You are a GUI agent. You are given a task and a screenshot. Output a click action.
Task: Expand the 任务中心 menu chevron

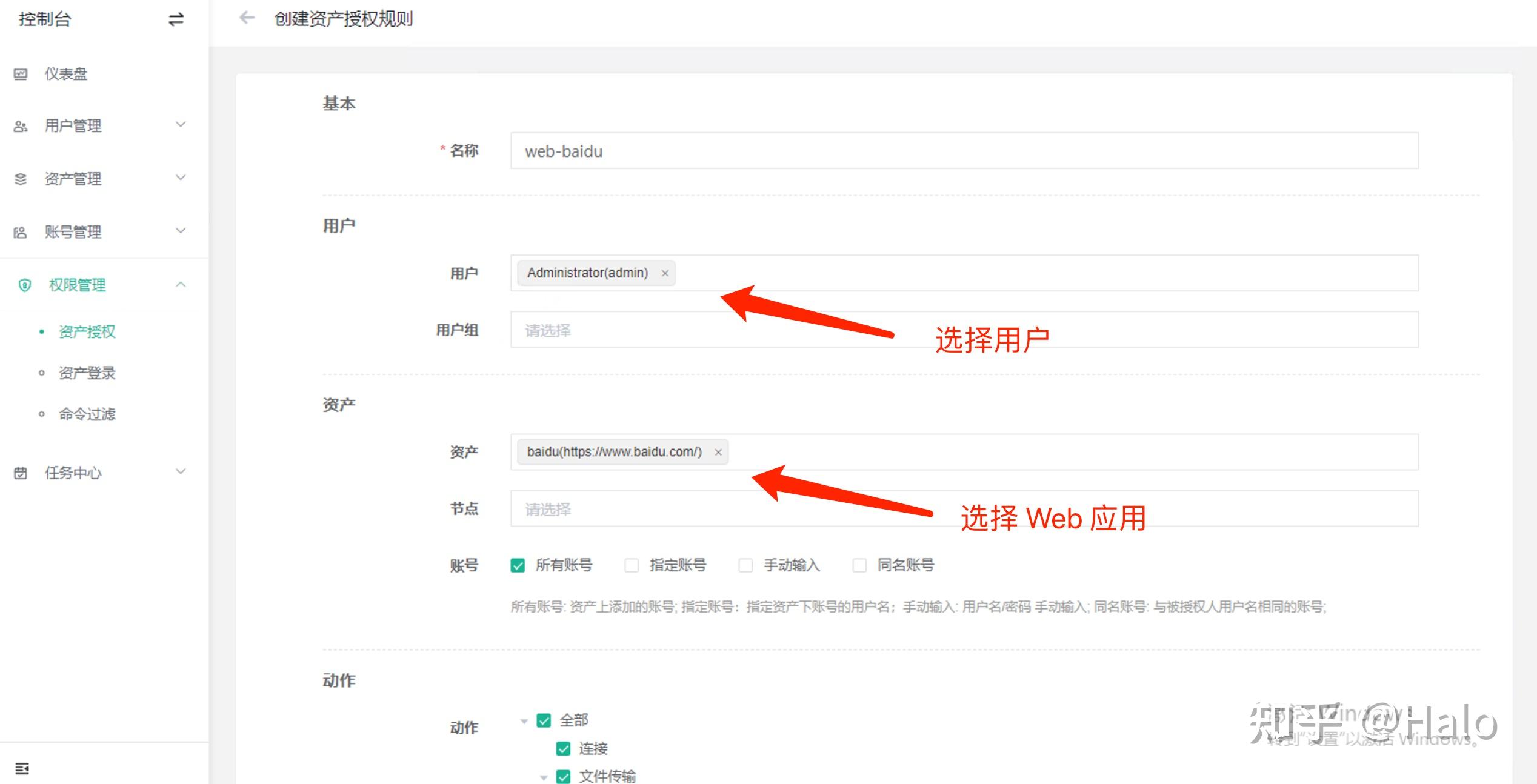pyautogui.click(x=181, y=471)
